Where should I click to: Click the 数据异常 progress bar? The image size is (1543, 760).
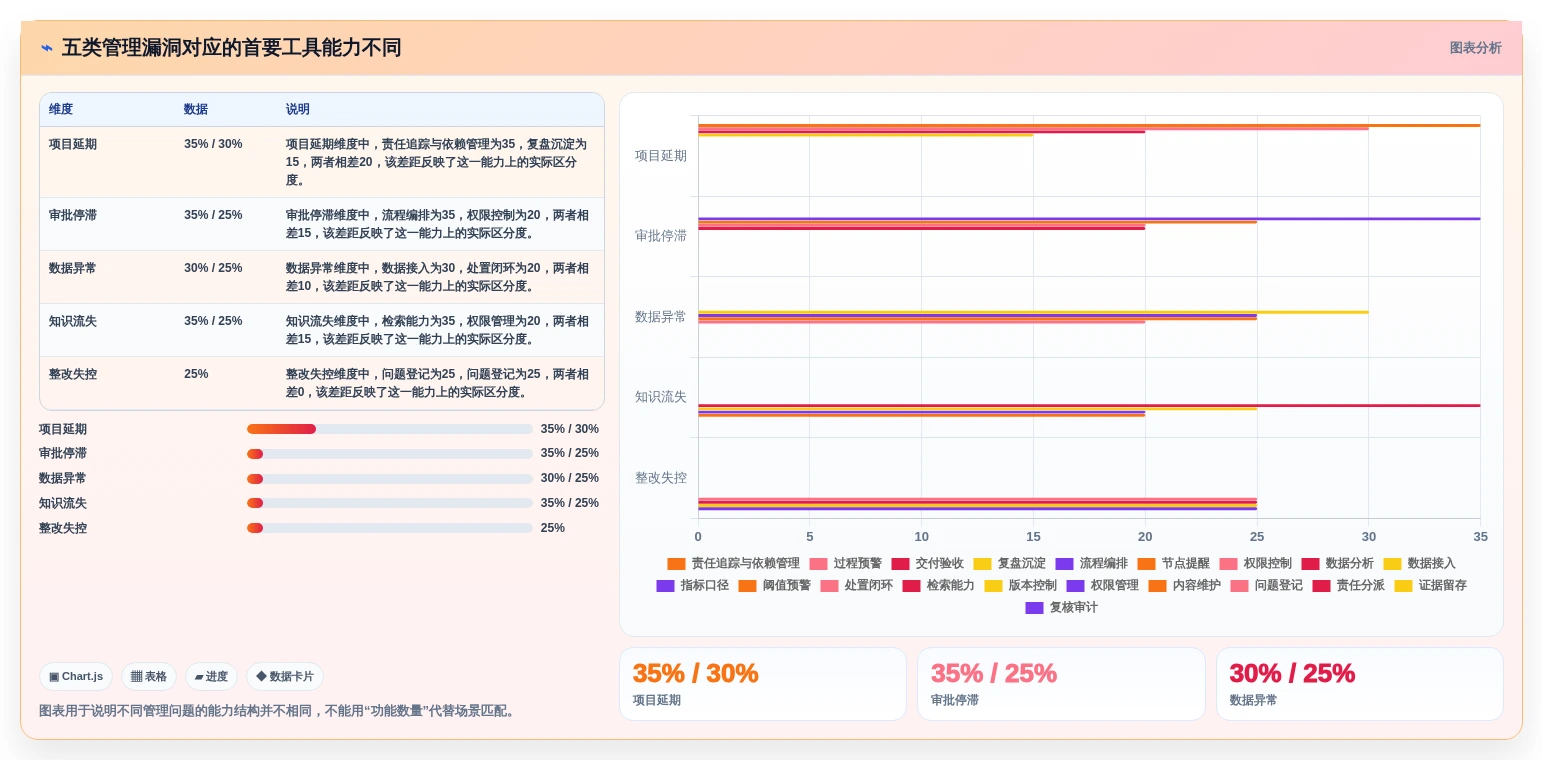coord(390,479)
